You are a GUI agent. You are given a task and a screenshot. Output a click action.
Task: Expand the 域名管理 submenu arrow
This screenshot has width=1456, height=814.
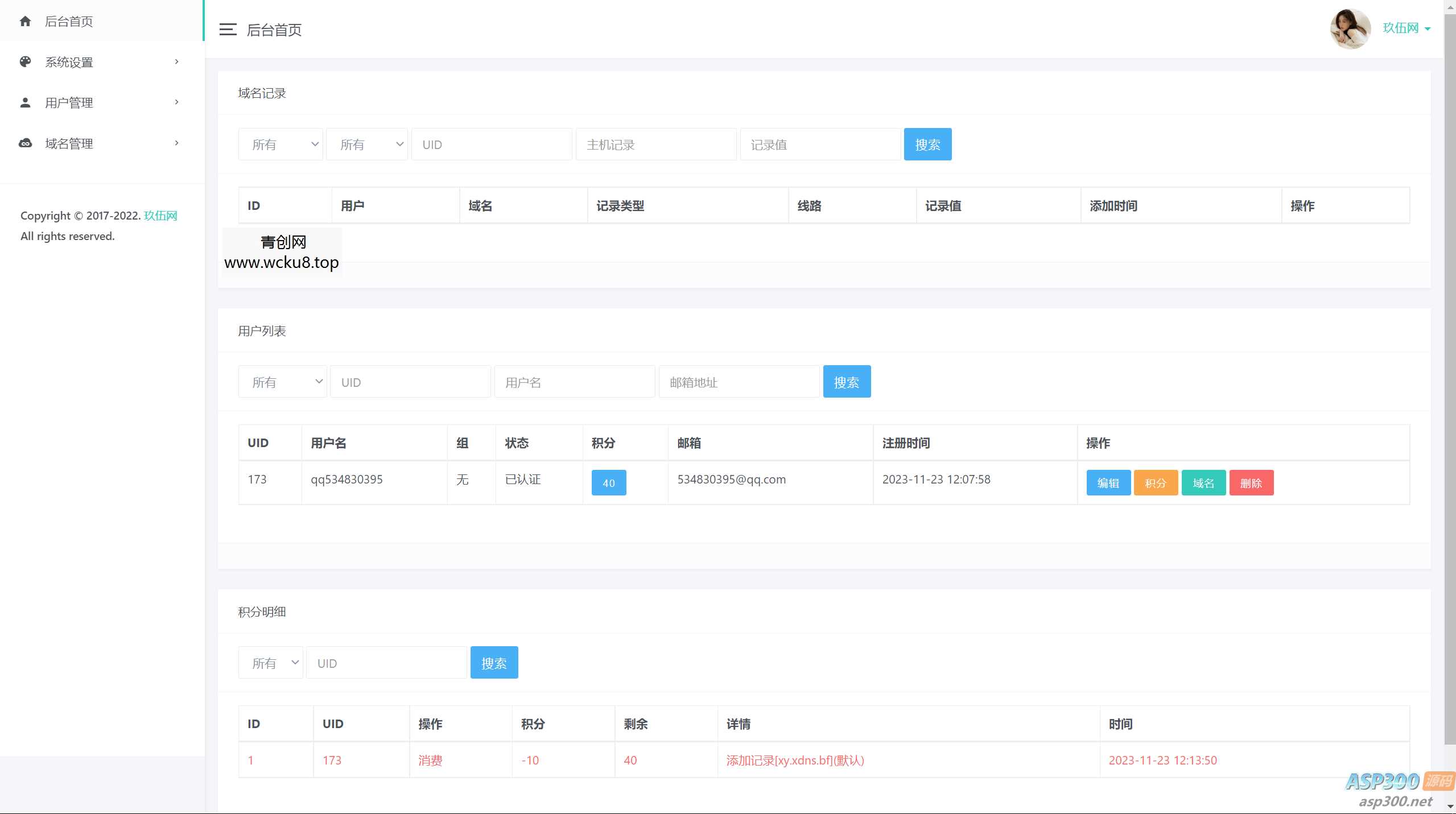[x=176, y=143]
